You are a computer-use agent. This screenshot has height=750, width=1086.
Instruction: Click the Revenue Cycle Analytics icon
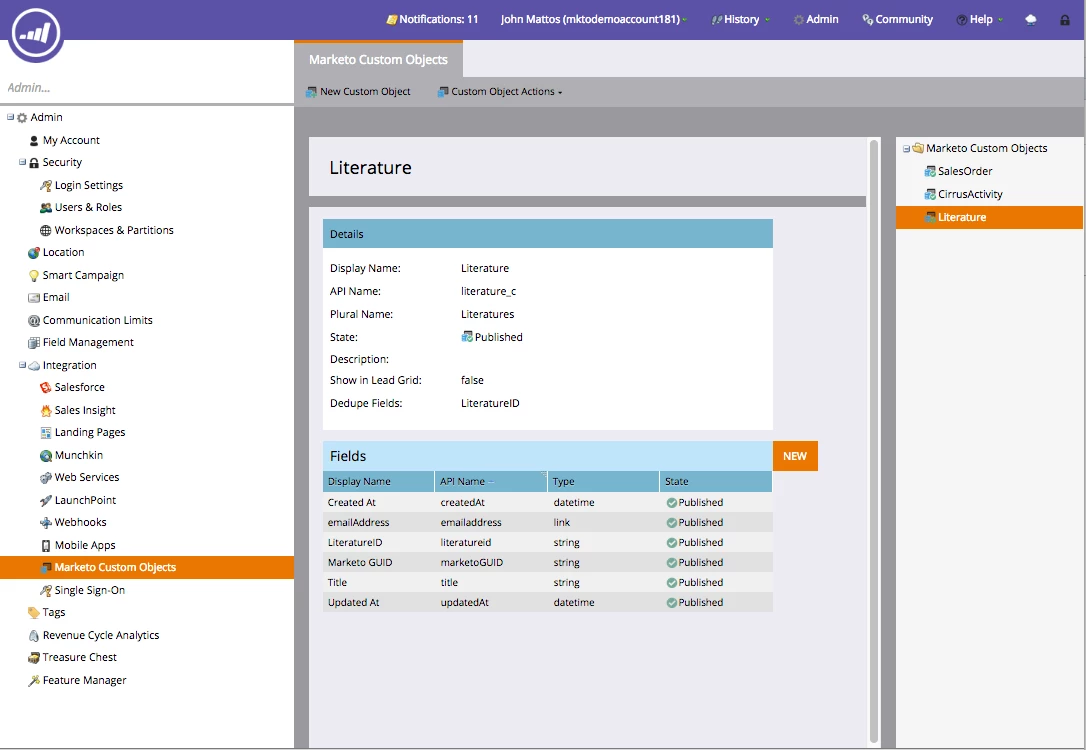33,636
